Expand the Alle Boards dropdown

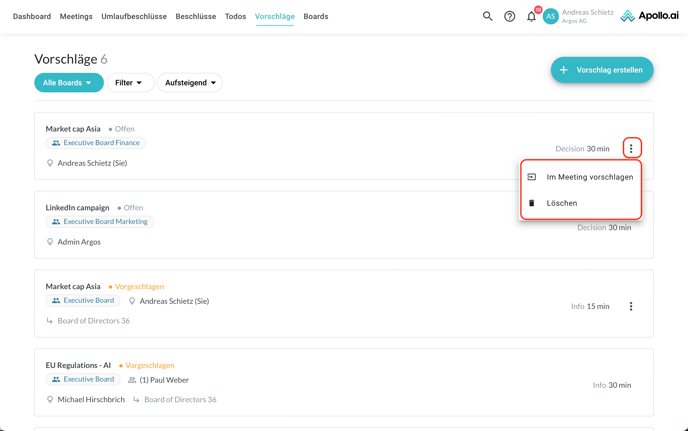tap(69, 83)
